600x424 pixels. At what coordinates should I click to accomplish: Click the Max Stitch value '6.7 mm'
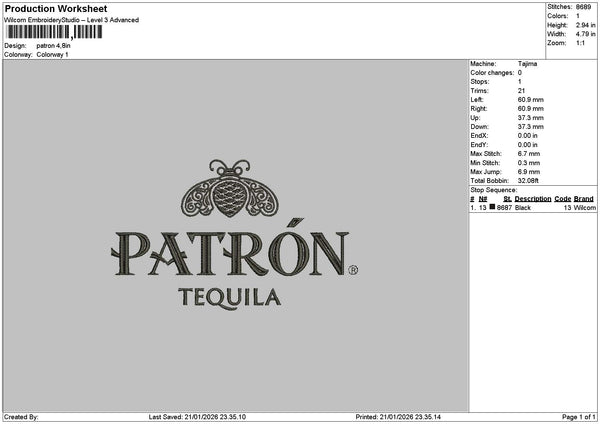[x=529, y=154]
